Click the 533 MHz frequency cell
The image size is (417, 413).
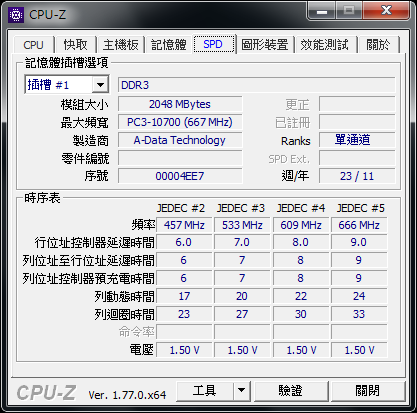tap(242, 225)
